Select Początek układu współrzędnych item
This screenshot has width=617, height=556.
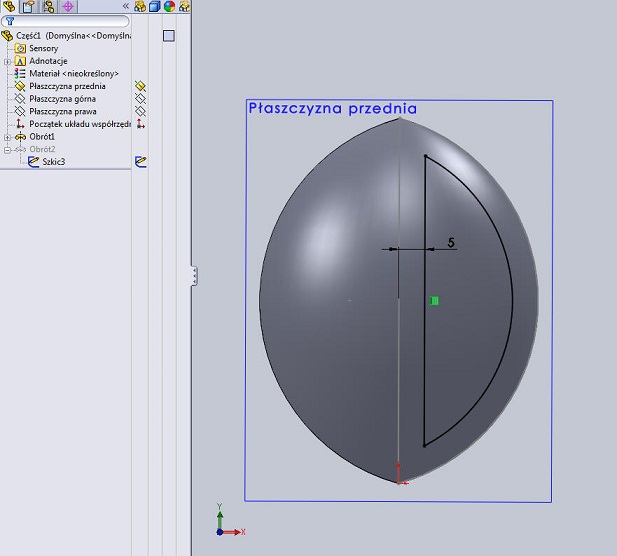click(x=80, y=124)
